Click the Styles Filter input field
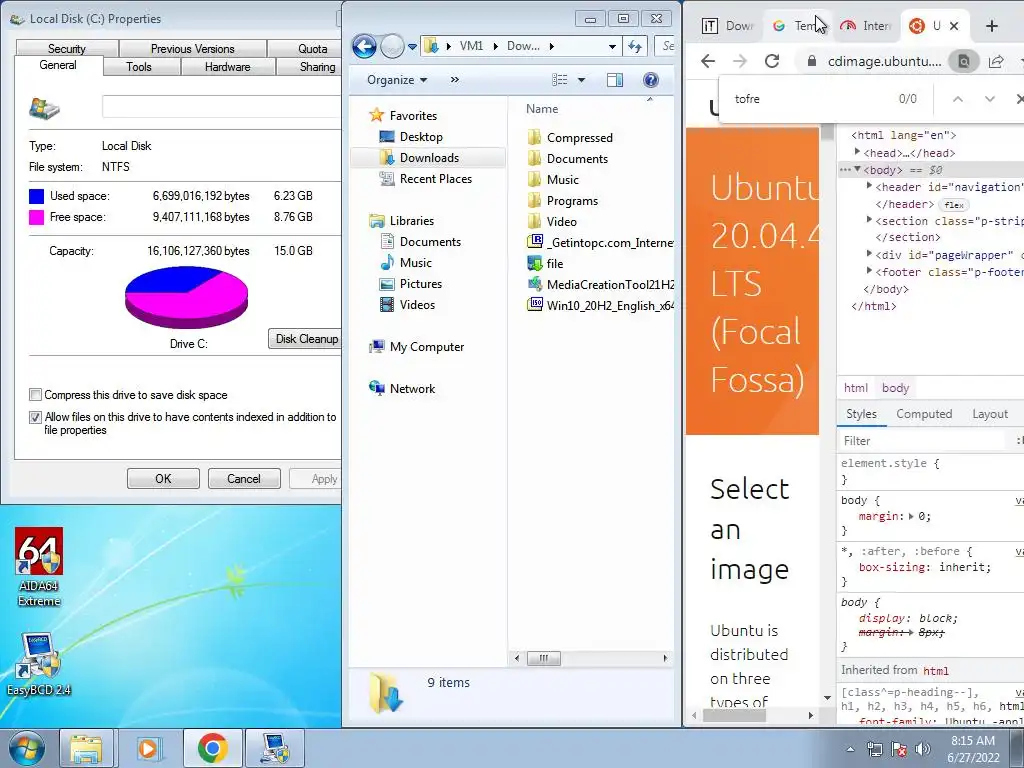1024x768 pixels. click(x=922, y=441)
